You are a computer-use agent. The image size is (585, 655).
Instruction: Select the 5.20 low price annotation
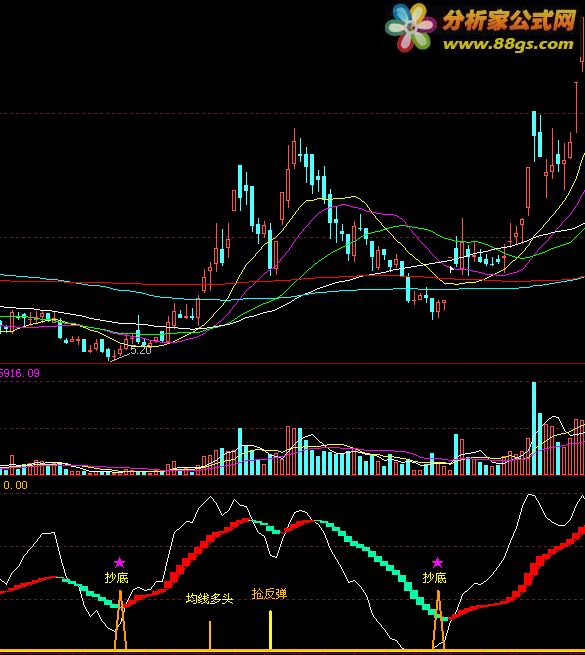[141, 350]
